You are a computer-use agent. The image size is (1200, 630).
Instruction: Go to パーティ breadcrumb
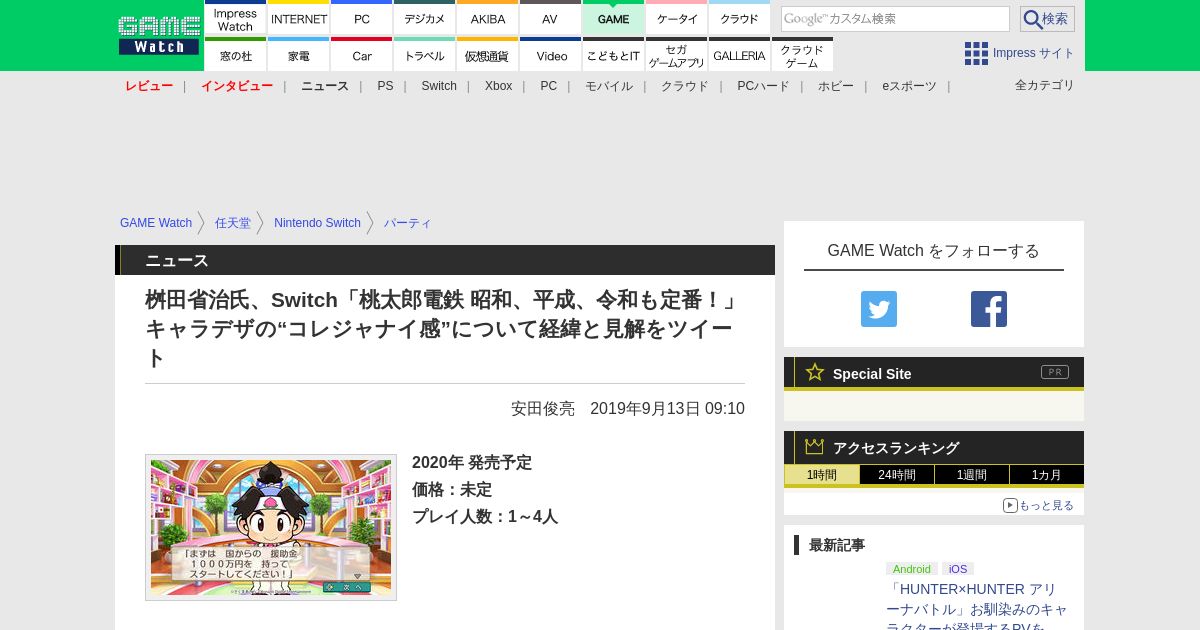coord(408,223)
